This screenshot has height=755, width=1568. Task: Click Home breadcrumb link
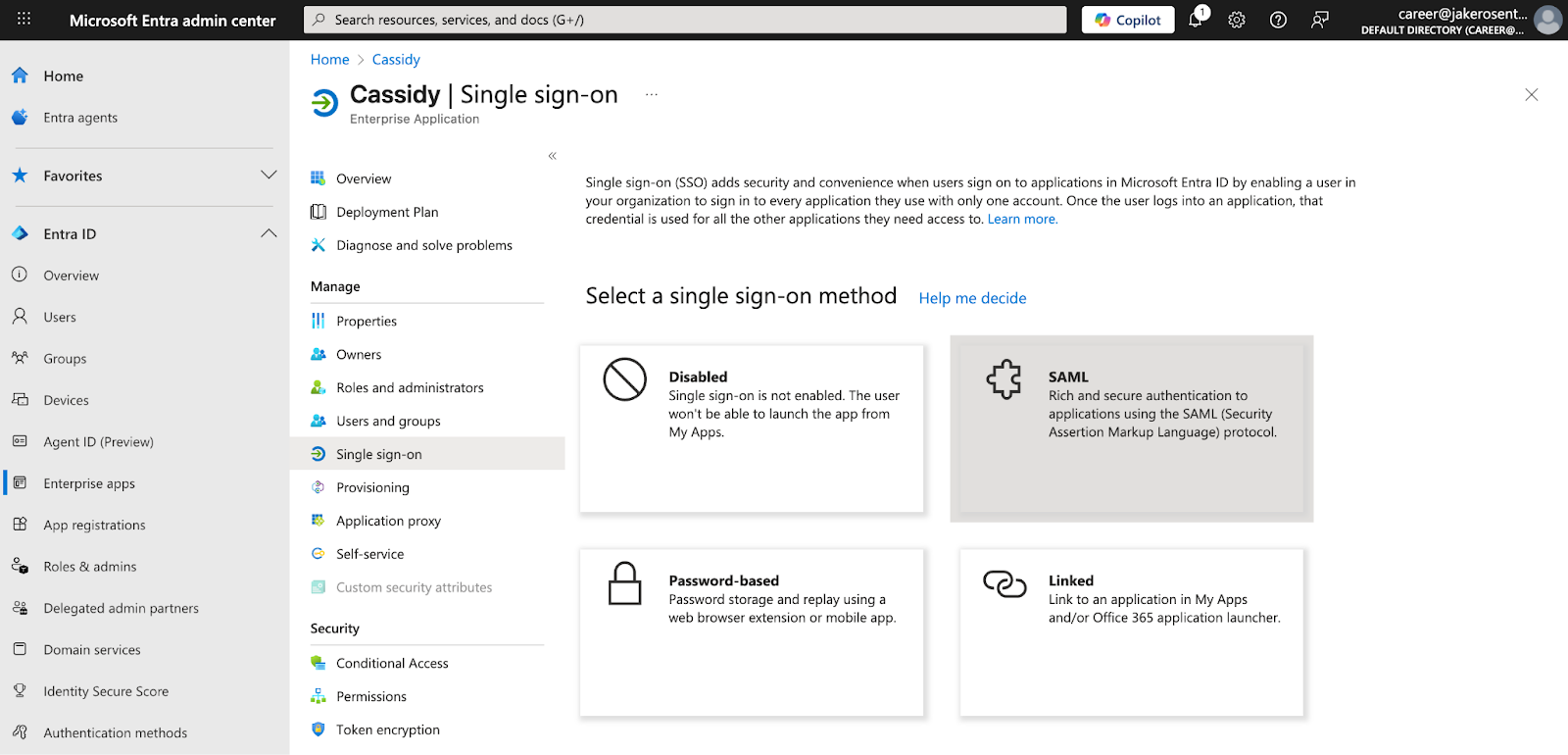[x=329, y=60]
